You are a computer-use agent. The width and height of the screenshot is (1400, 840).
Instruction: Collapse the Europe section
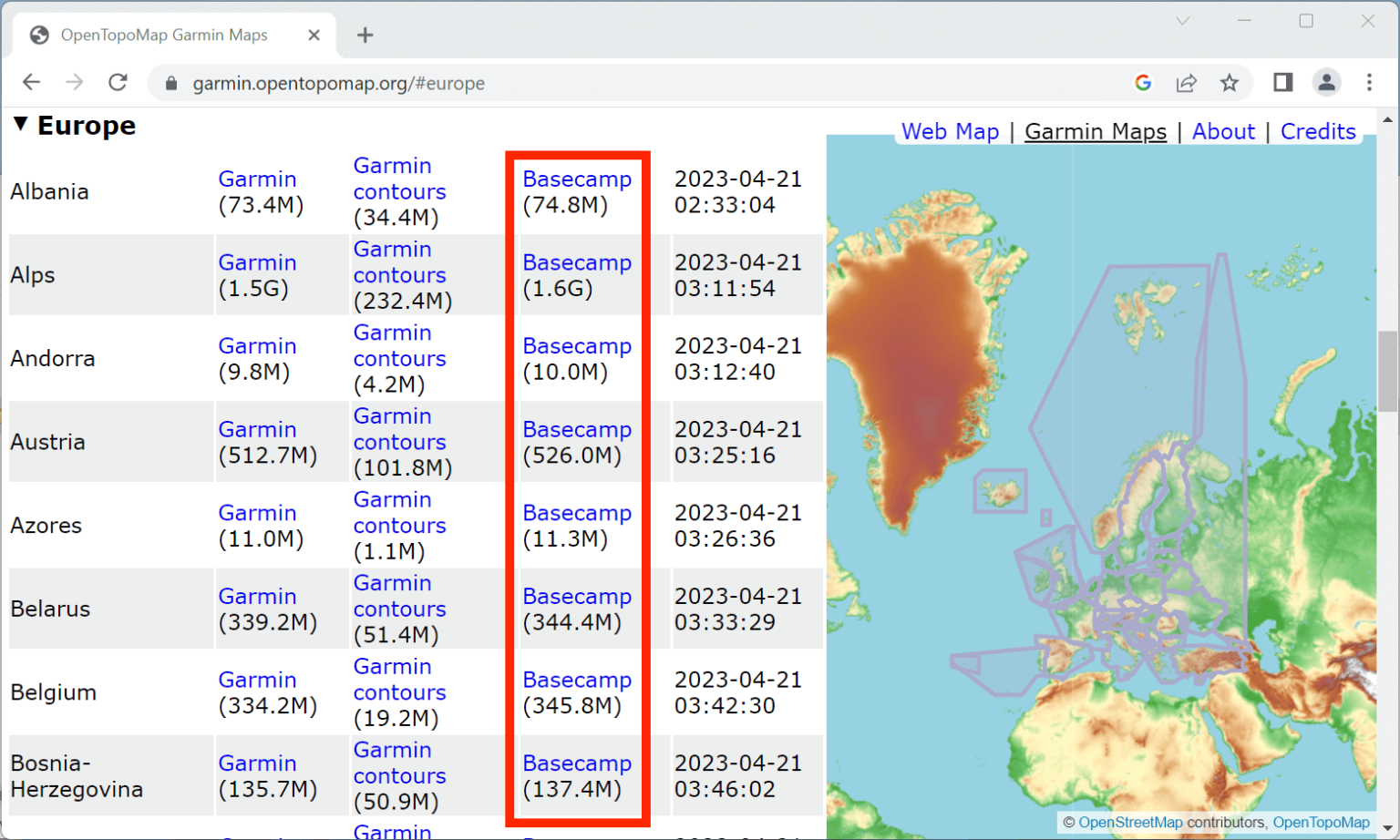(20, 125)
